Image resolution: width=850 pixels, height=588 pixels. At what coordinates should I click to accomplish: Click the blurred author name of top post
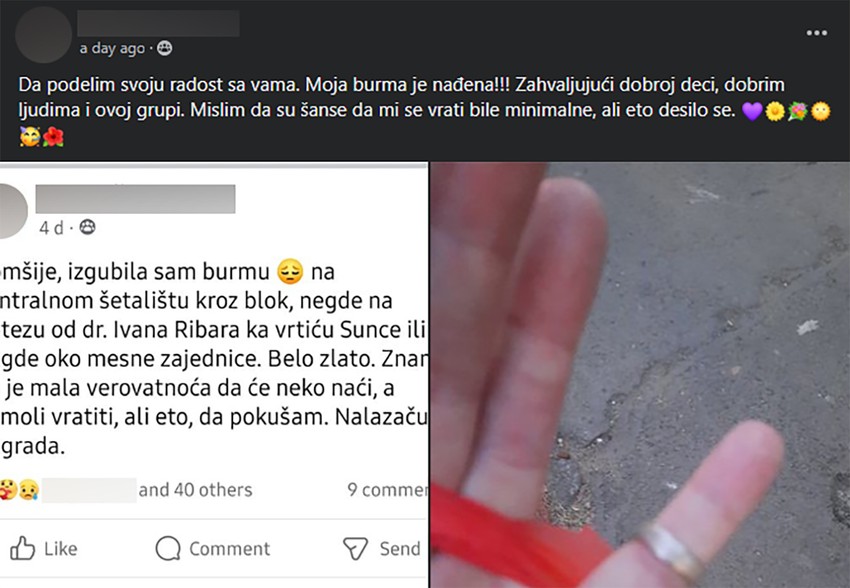[158, 23]
